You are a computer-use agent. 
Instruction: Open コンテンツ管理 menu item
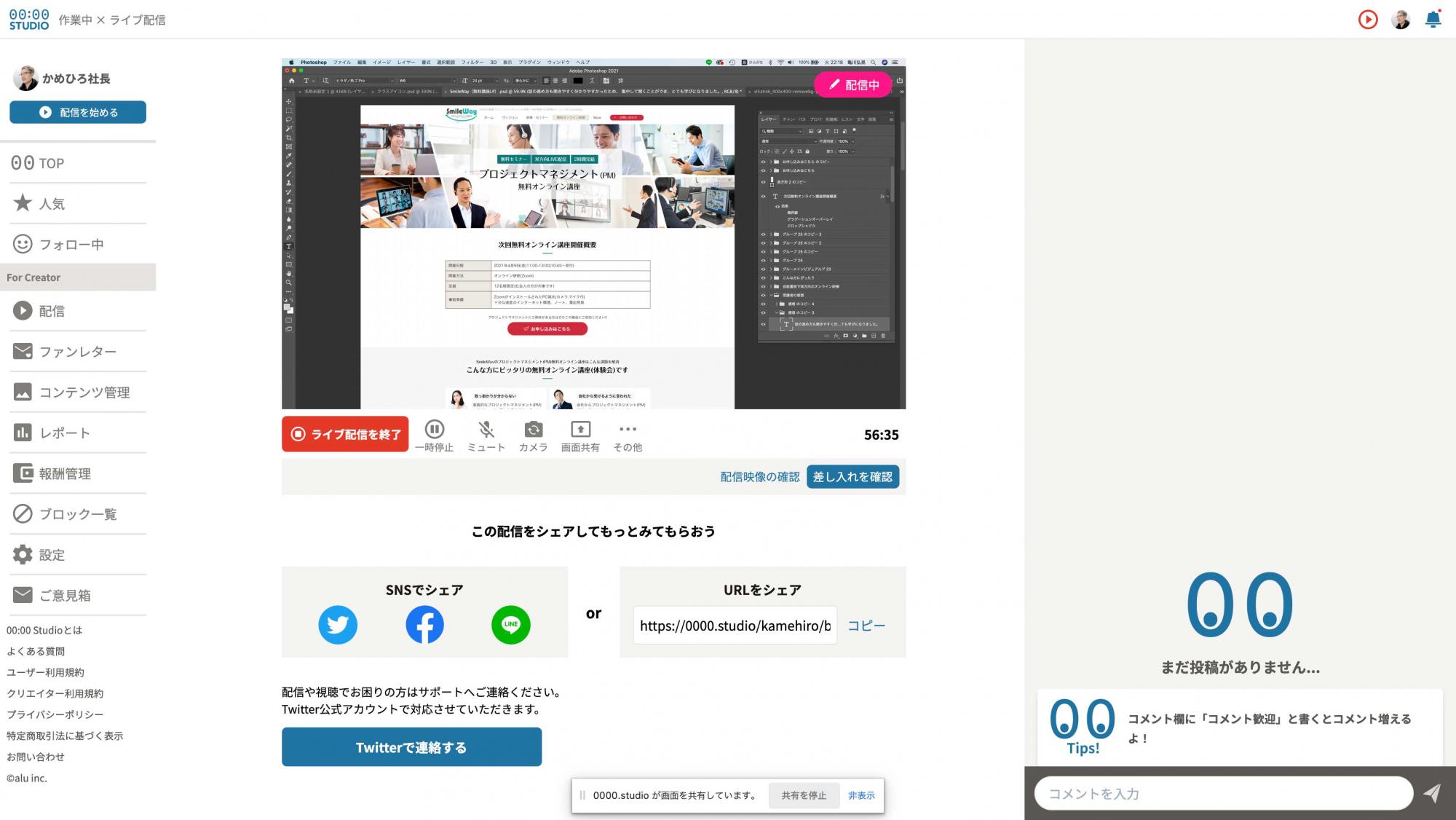point(78,393)
